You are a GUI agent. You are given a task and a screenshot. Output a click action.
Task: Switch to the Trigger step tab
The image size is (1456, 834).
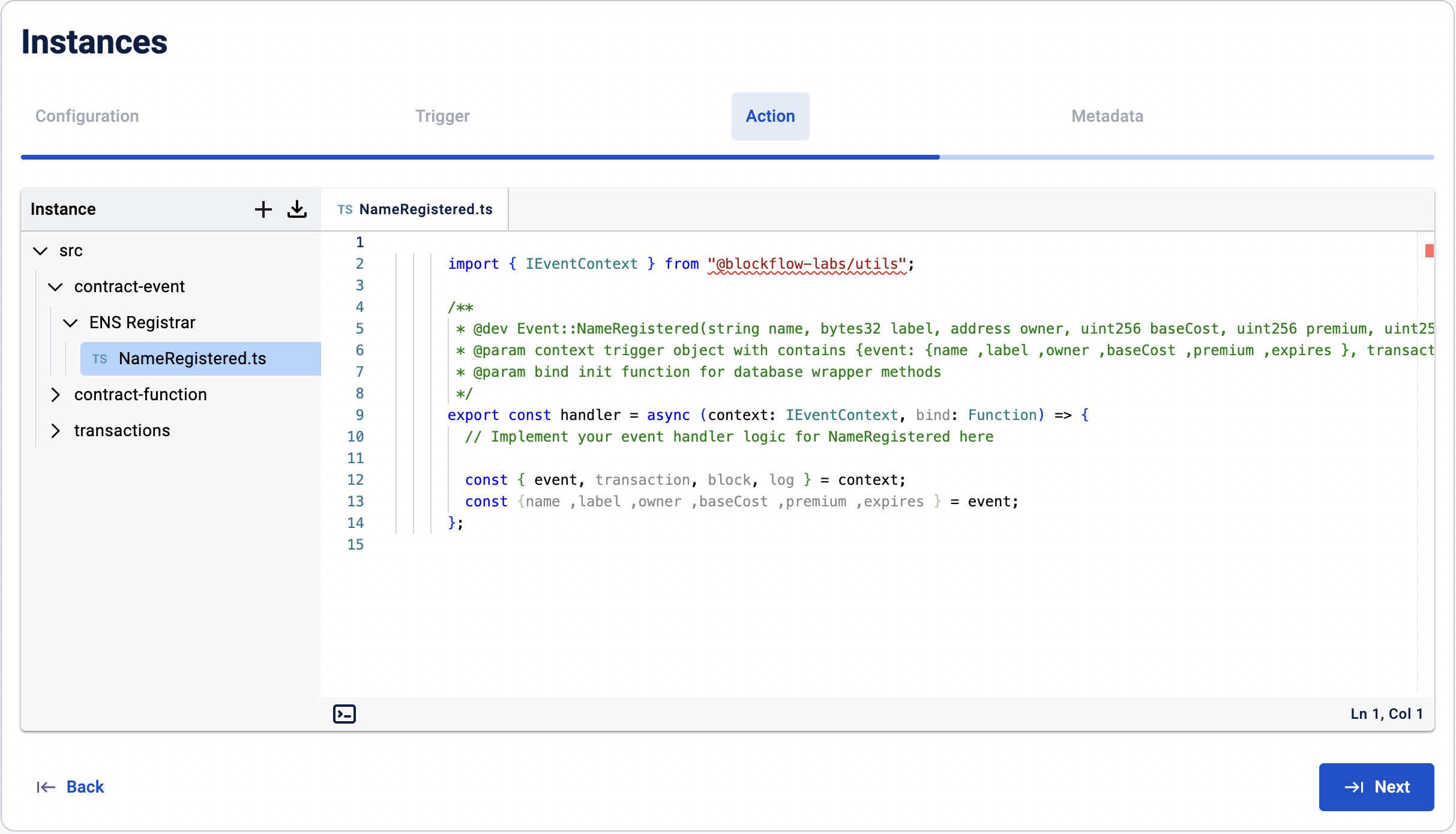point(442,116)
